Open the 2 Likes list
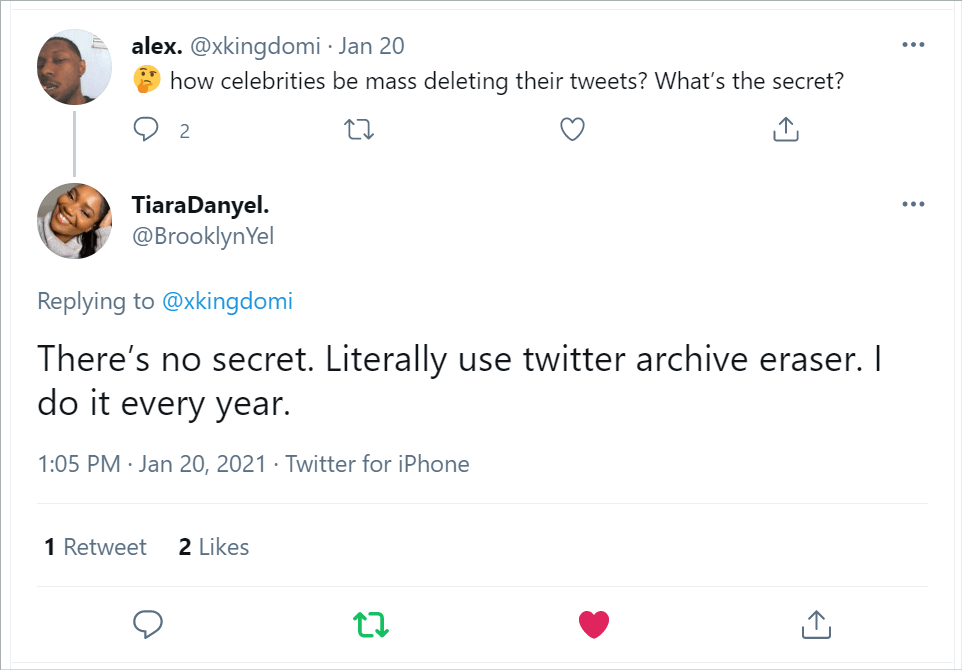 [x=213, y=547]
